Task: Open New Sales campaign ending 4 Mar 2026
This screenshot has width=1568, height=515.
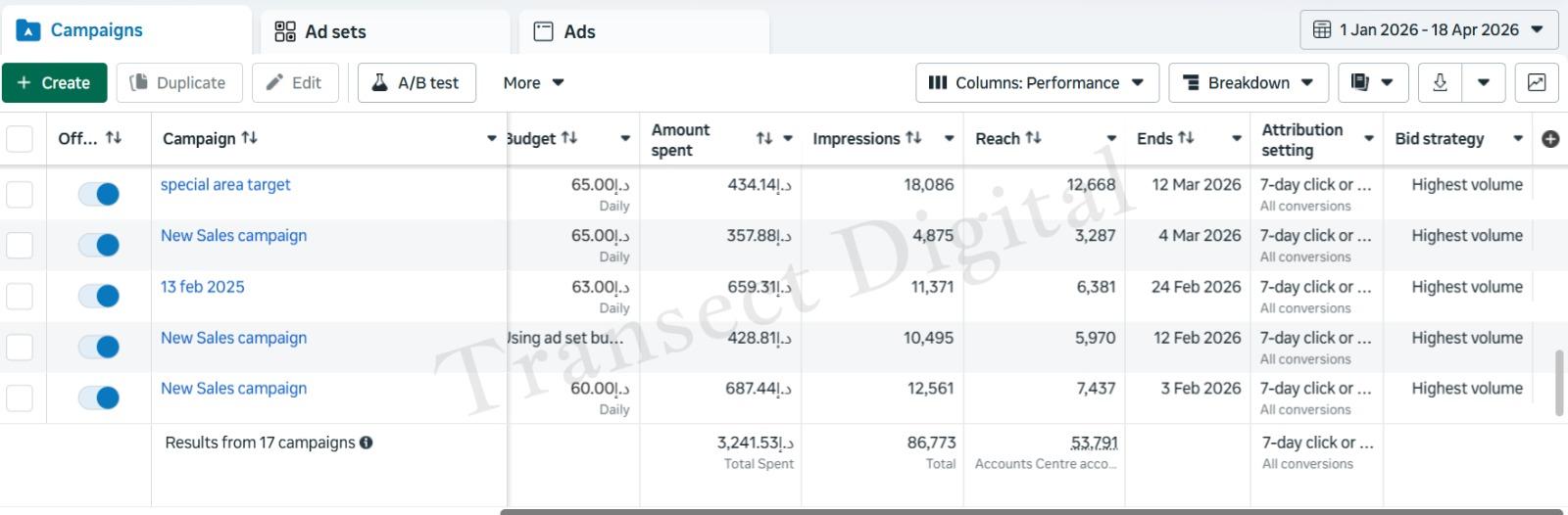Action: (x=233, y=236)
